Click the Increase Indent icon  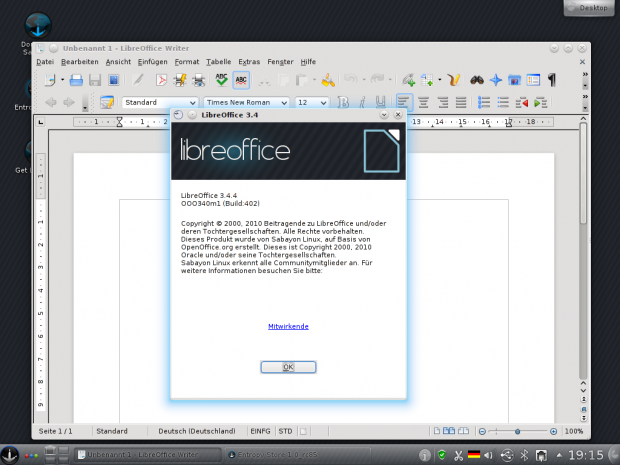(541, 103)
